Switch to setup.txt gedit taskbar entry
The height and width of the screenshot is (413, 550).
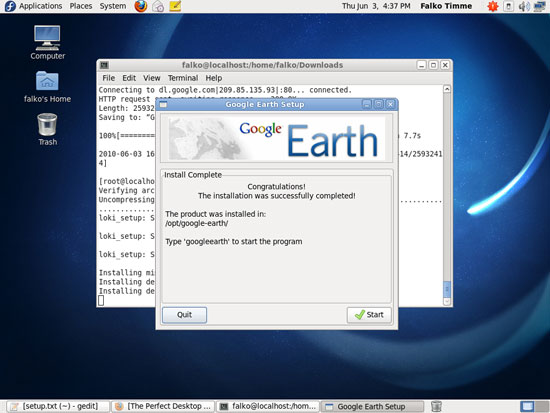(x=58, y=406)
